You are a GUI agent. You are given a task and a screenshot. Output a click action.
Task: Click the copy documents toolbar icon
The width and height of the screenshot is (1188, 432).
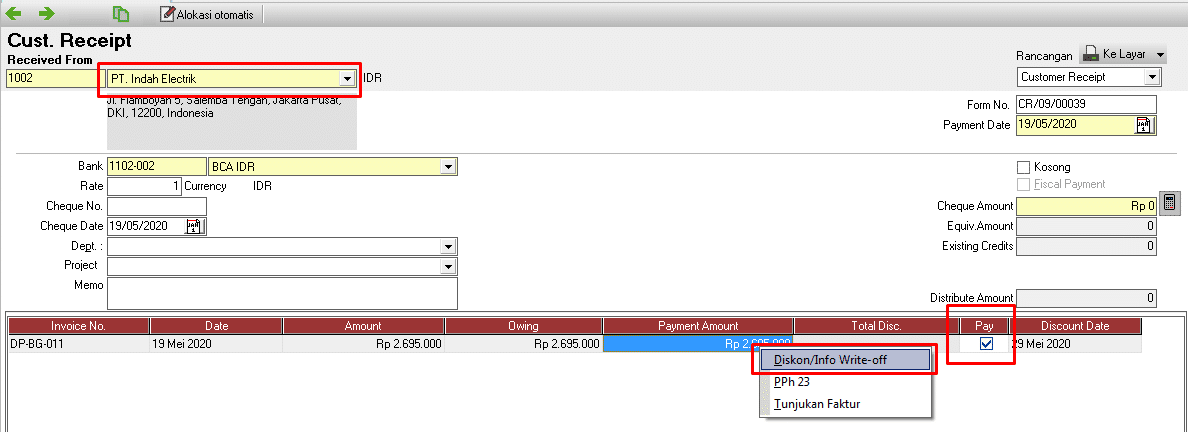click(x=121, y=14)
